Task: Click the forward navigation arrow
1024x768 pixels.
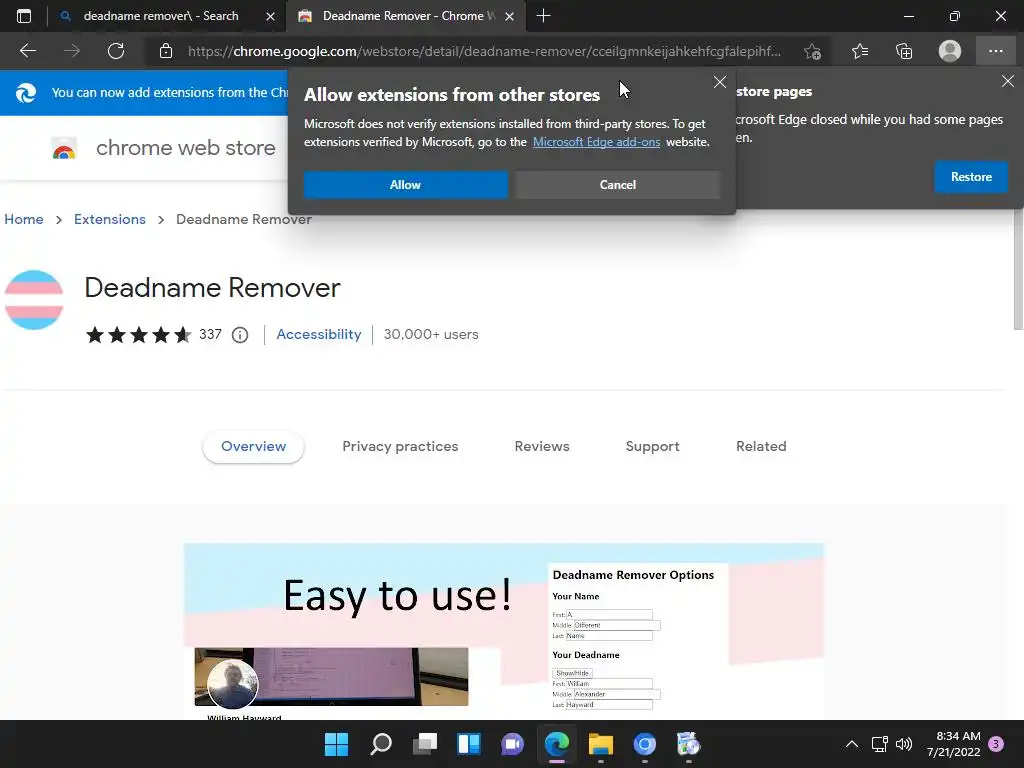Action: click(72, 51)
